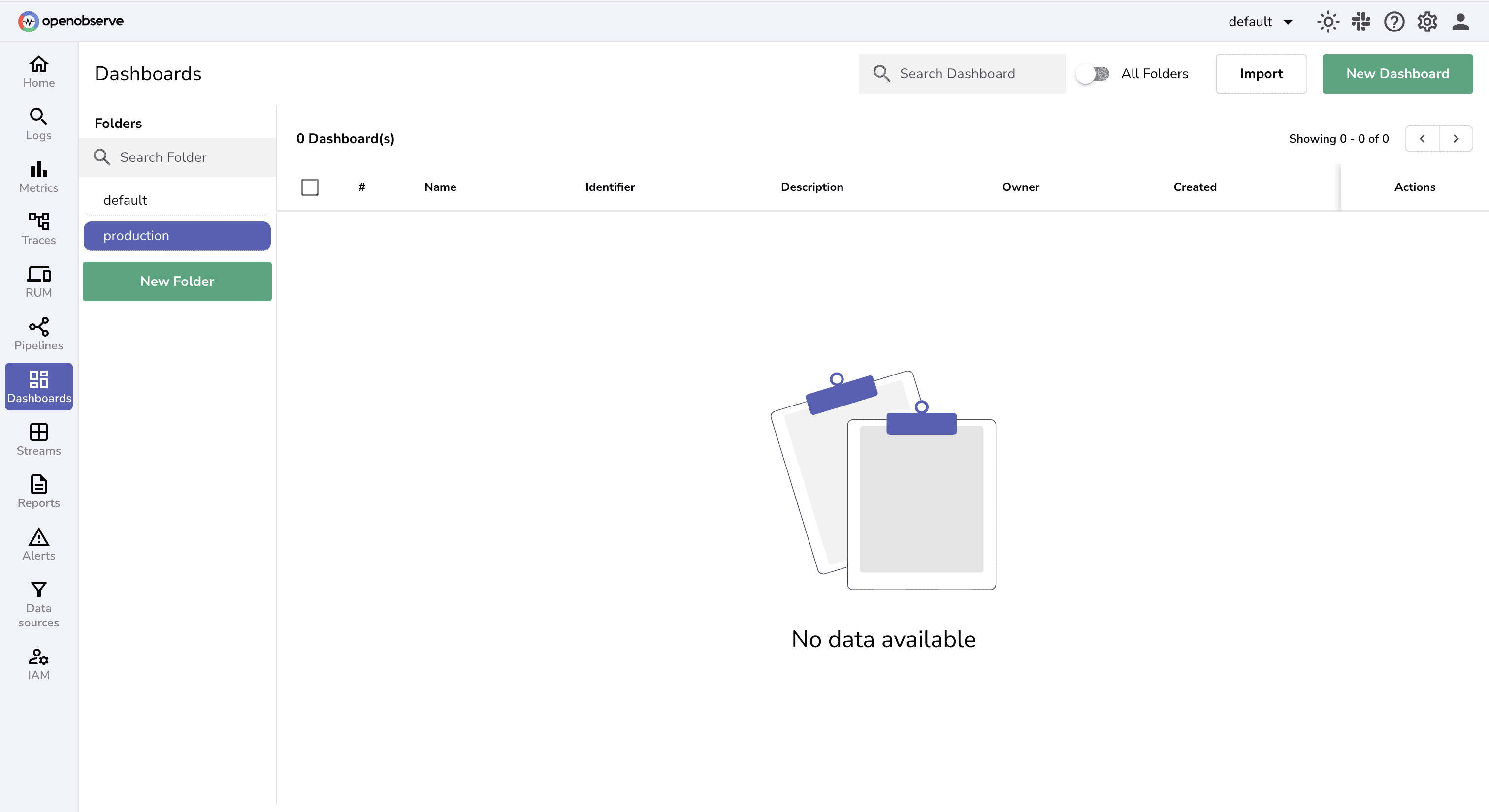
Task: Open the Pipelines view
Action: (x=38, y=334)
